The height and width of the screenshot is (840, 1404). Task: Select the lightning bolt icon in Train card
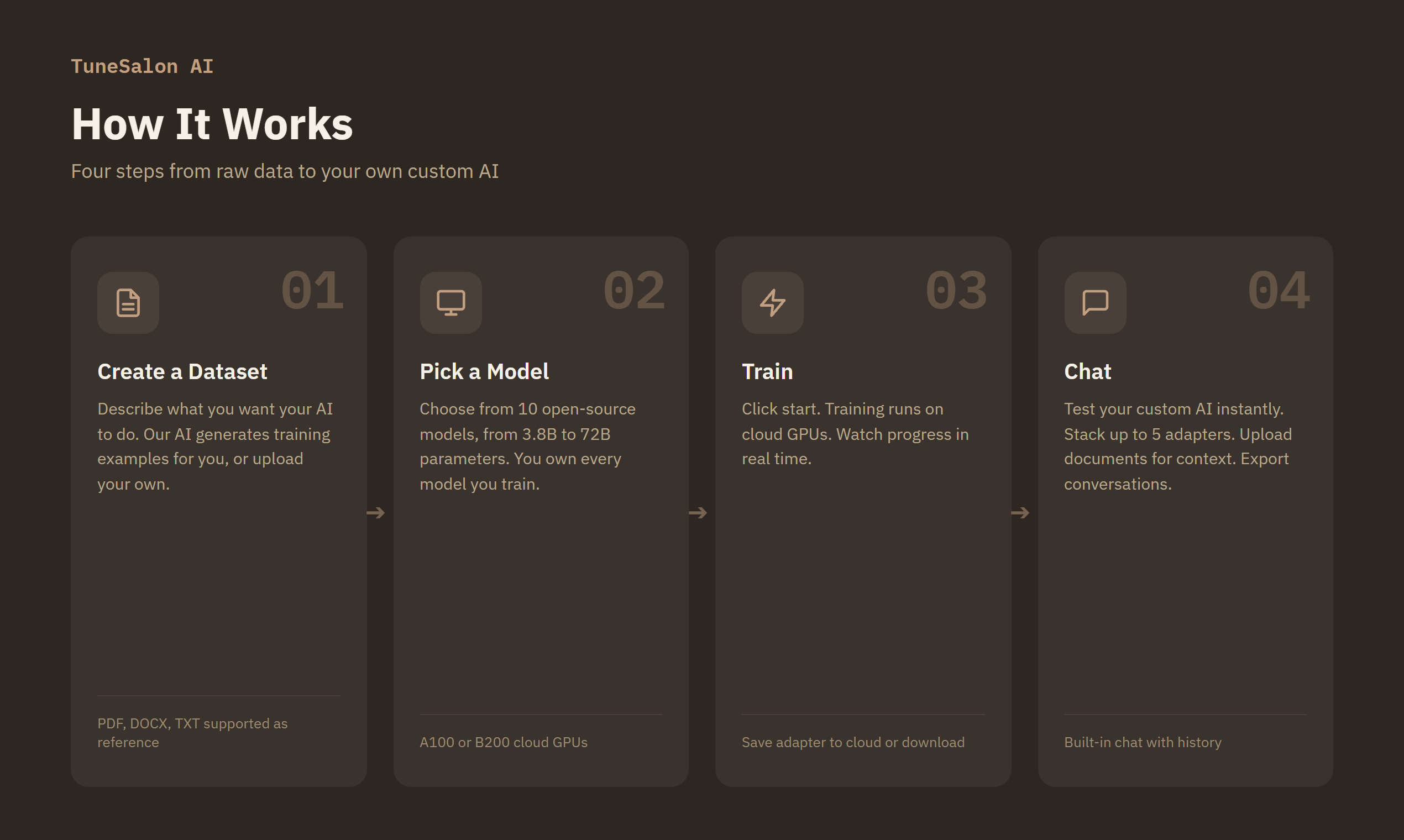coord(772,302)
